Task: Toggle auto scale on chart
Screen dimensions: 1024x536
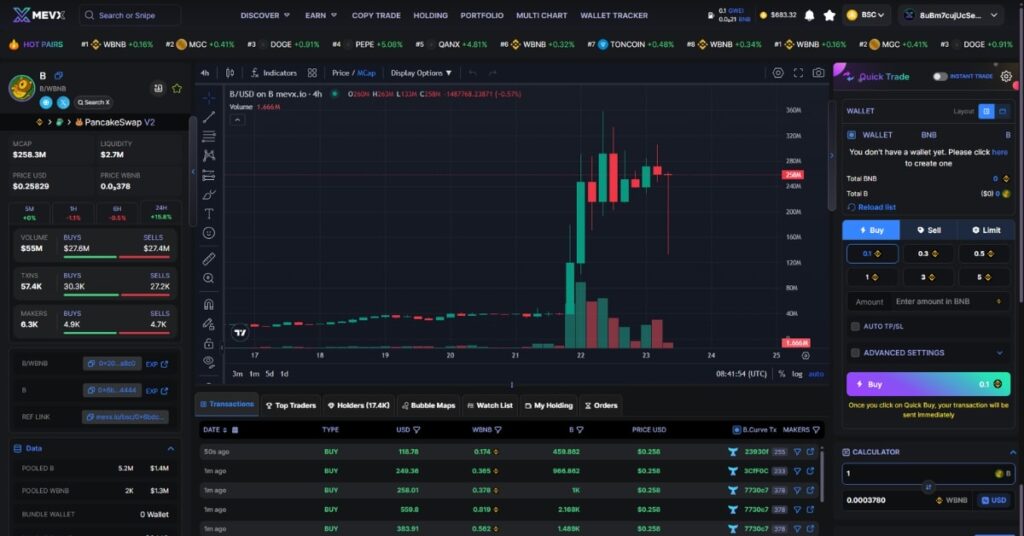Action: pos(816,374)
